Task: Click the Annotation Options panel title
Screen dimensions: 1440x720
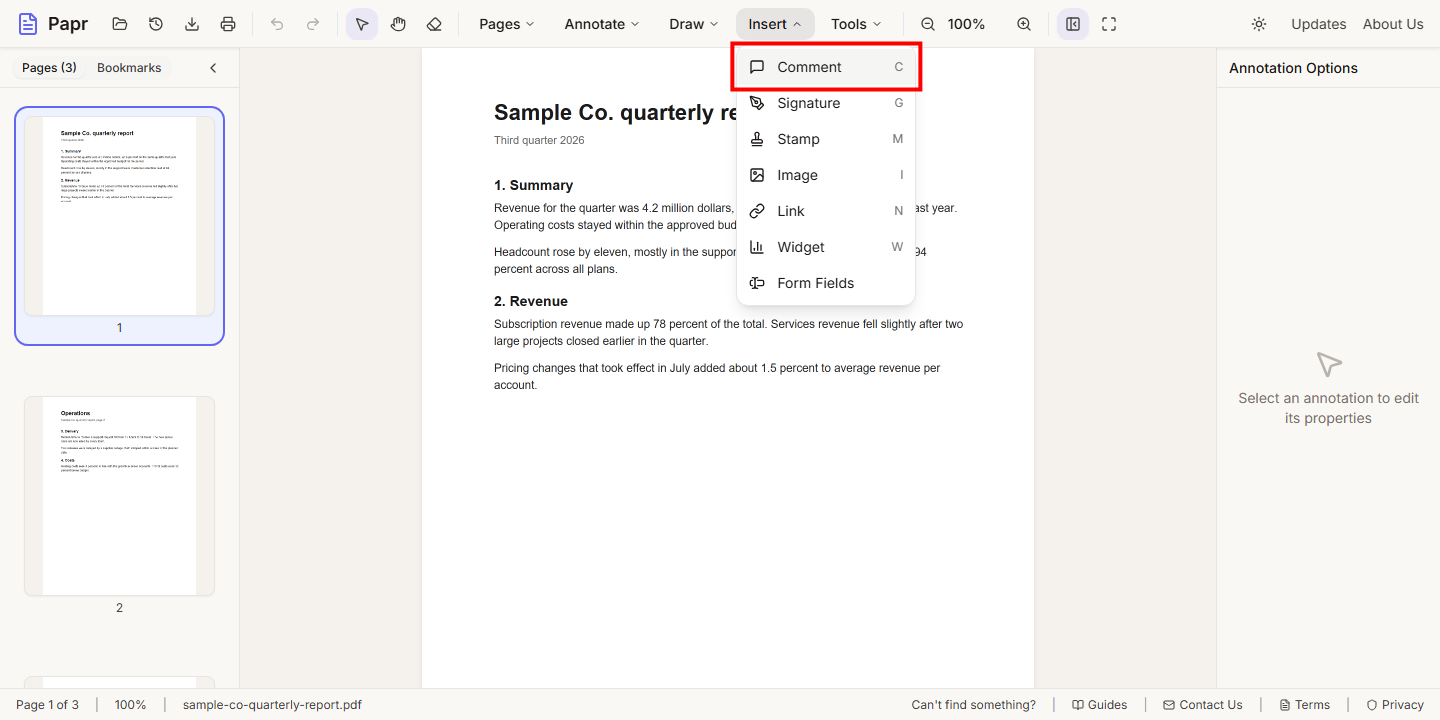Action: [x=1293, y=68]
